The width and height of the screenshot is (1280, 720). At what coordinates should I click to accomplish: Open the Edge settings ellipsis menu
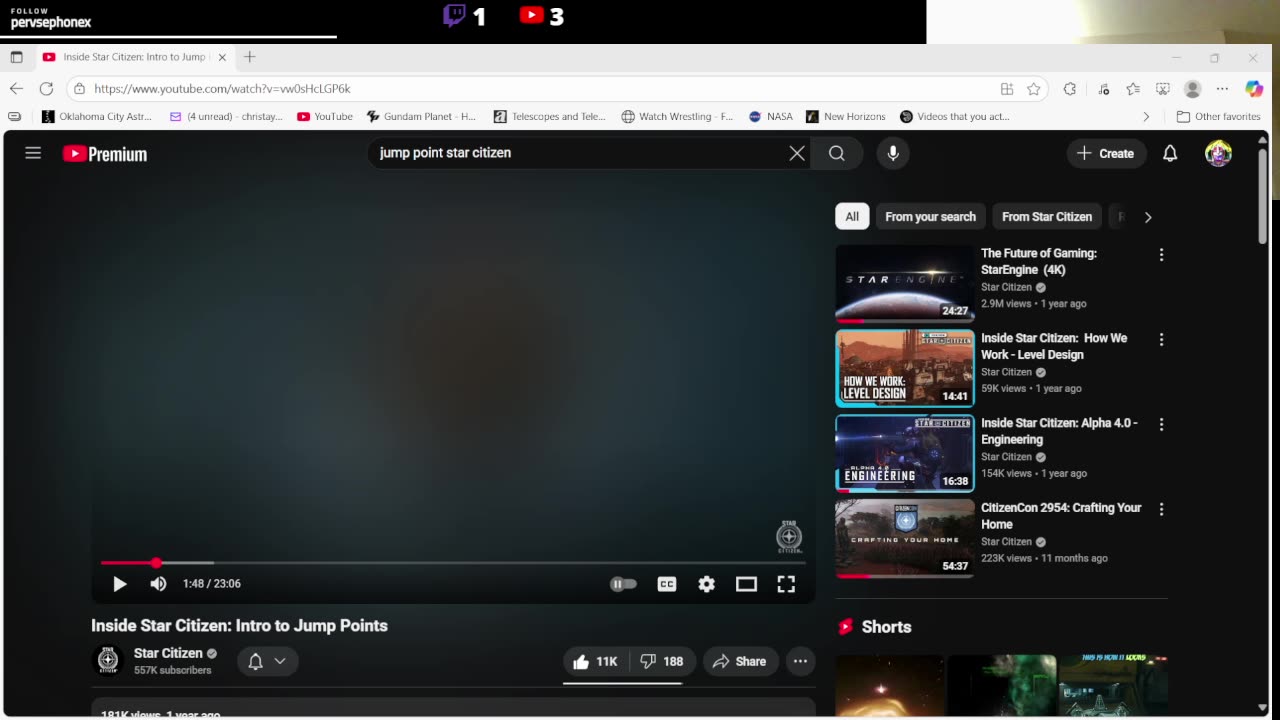click(1222, 89)
